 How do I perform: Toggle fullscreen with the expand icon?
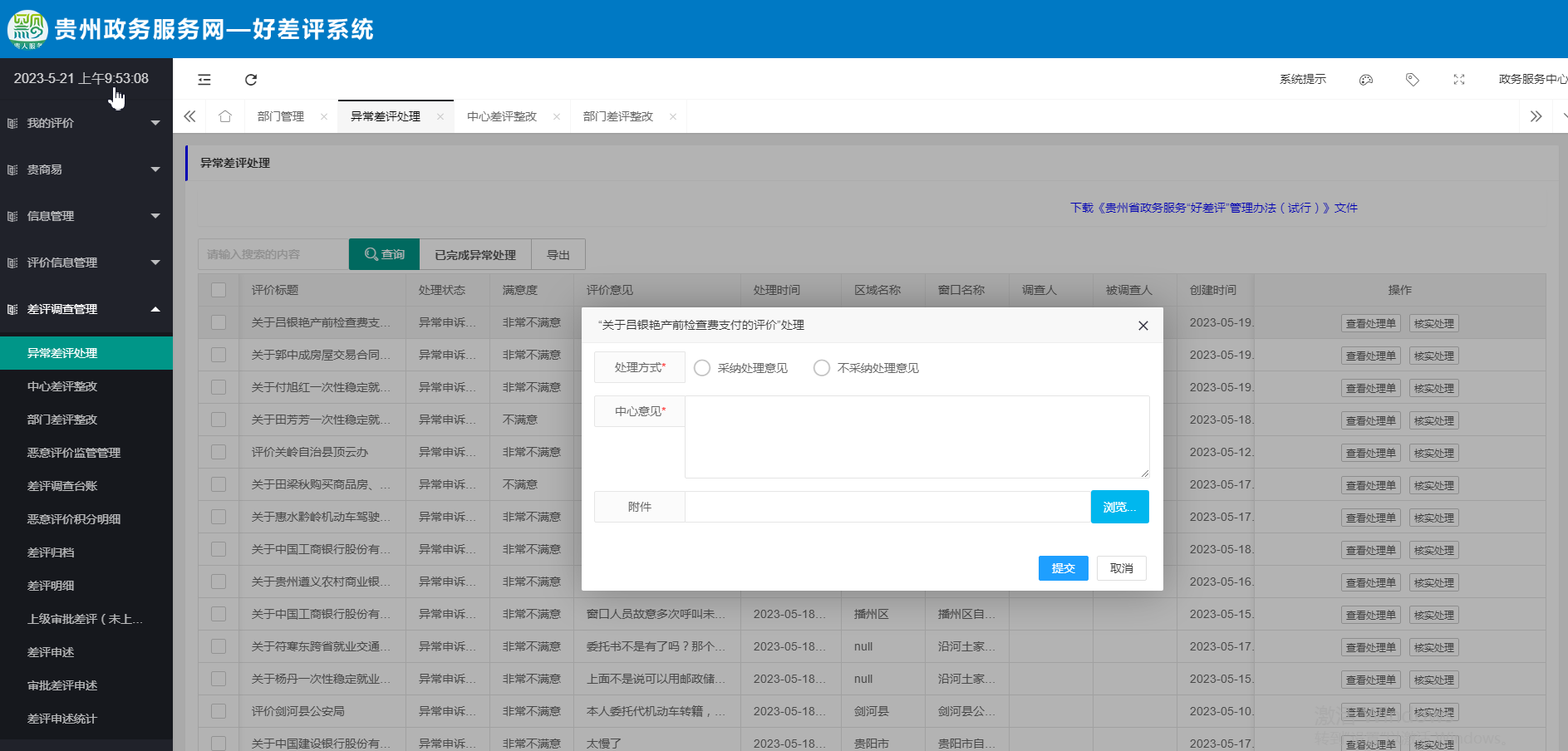click(1459, 80)
